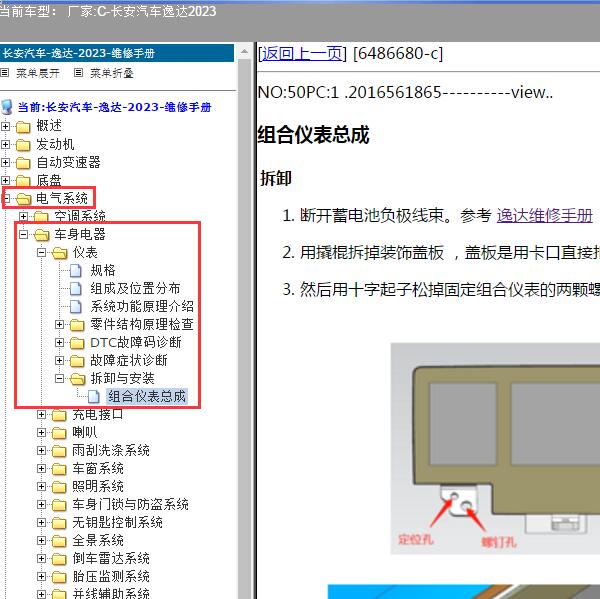This screenshot has width=600, height=599.
Task: Expand the 底盘 tree node
Action: [5, 180]
